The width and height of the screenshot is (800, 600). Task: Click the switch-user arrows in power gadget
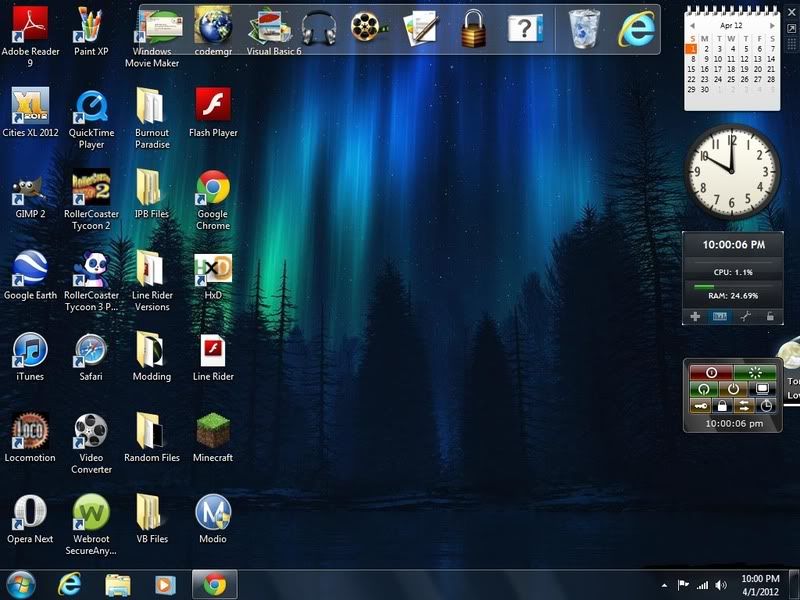click(x=744, y=406)
